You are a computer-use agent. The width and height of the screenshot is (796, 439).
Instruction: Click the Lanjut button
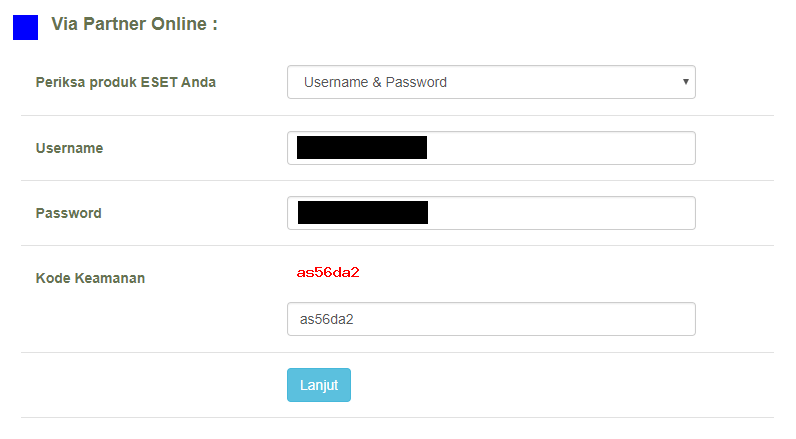point(319,385)
